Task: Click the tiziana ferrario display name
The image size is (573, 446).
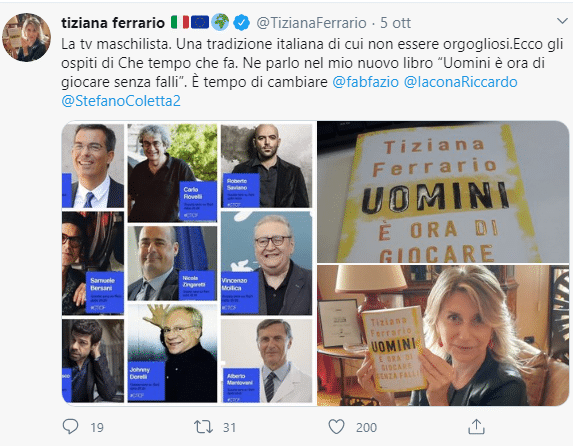Action: point(113,23)
